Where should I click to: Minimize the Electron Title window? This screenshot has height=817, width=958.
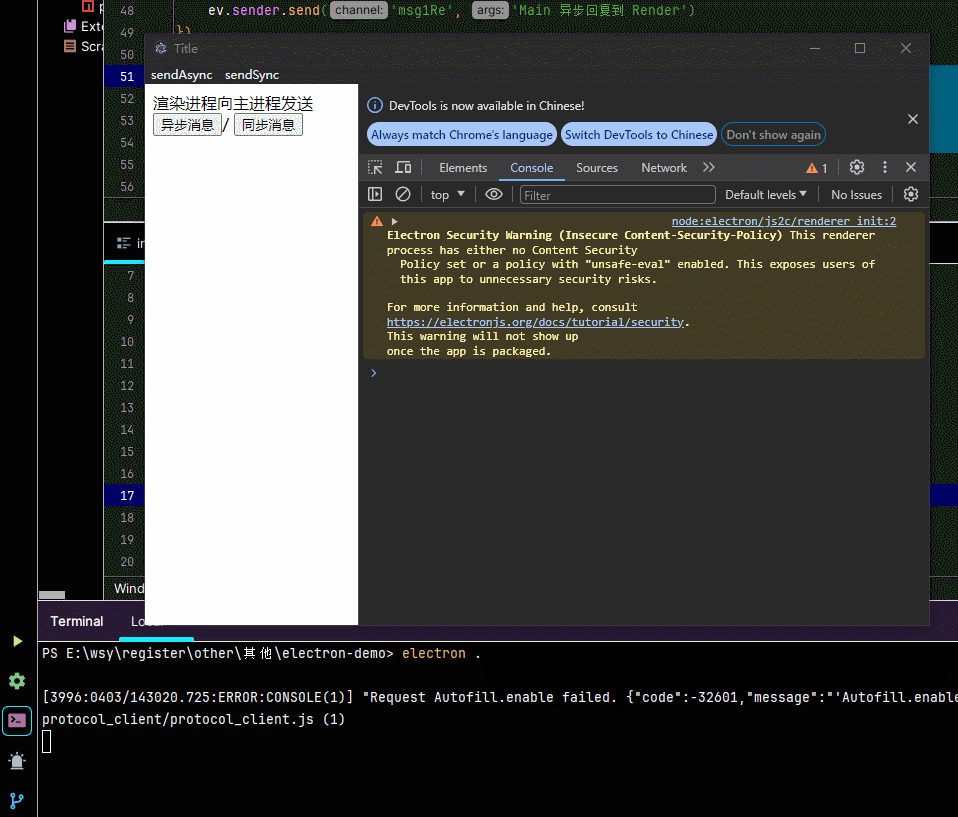(815, 48)
